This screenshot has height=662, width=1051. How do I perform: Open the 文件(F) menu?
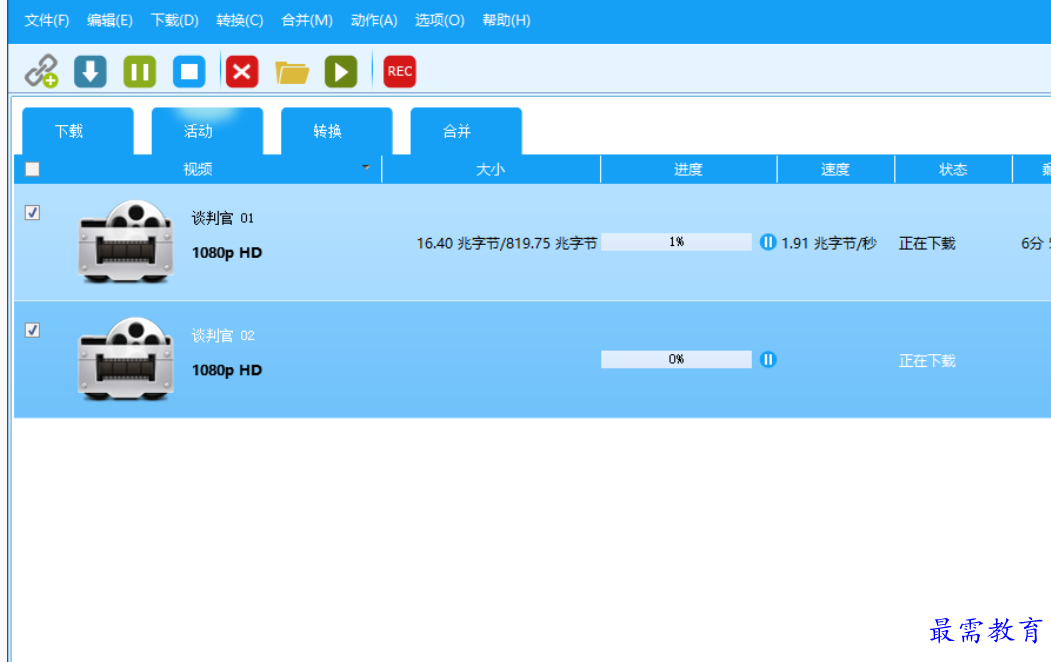click(x=47, y=20)
